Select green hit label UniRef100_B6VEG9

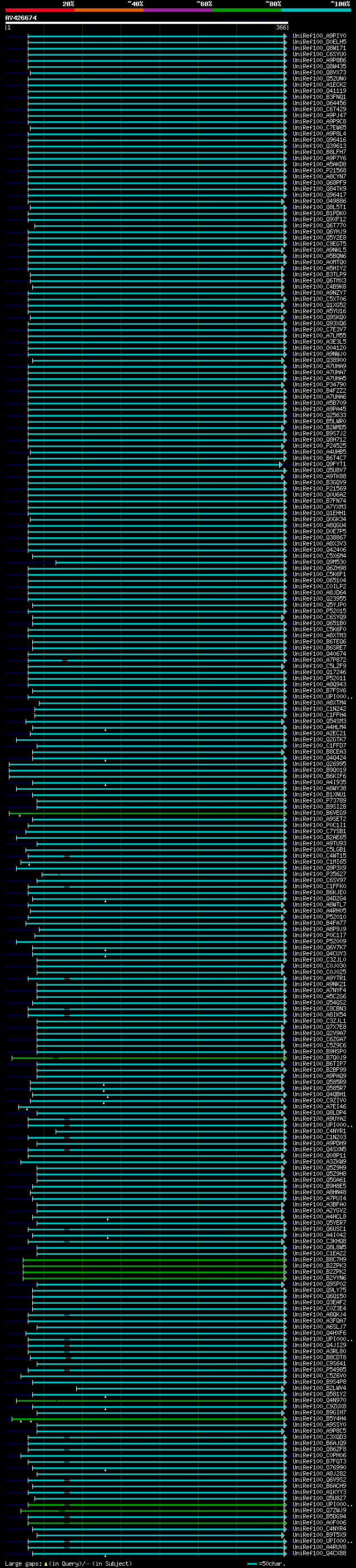coord(319,813)
